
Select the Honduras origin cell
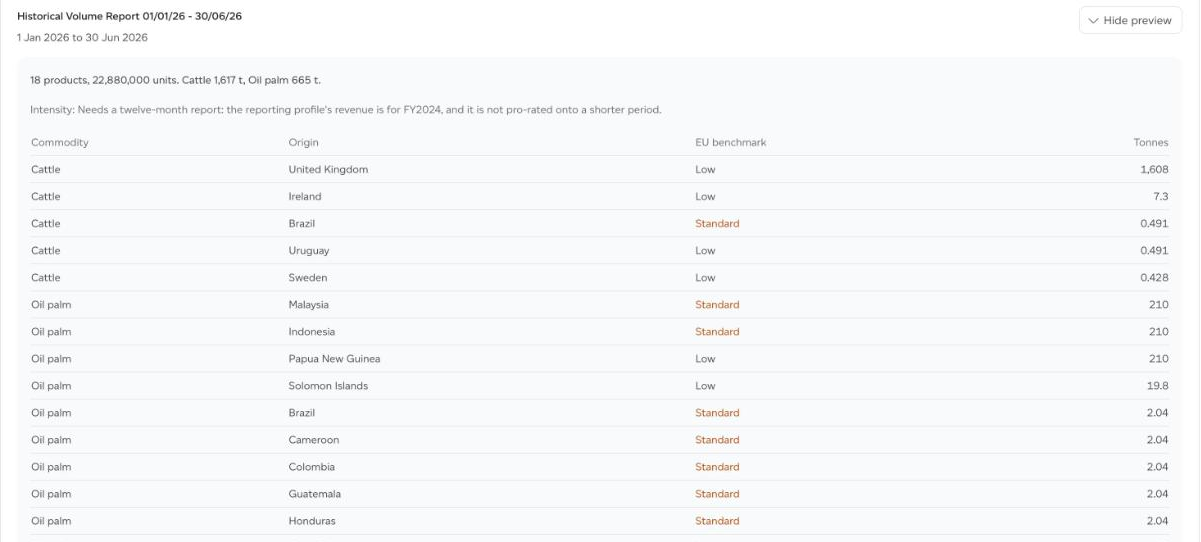(312, 521)
